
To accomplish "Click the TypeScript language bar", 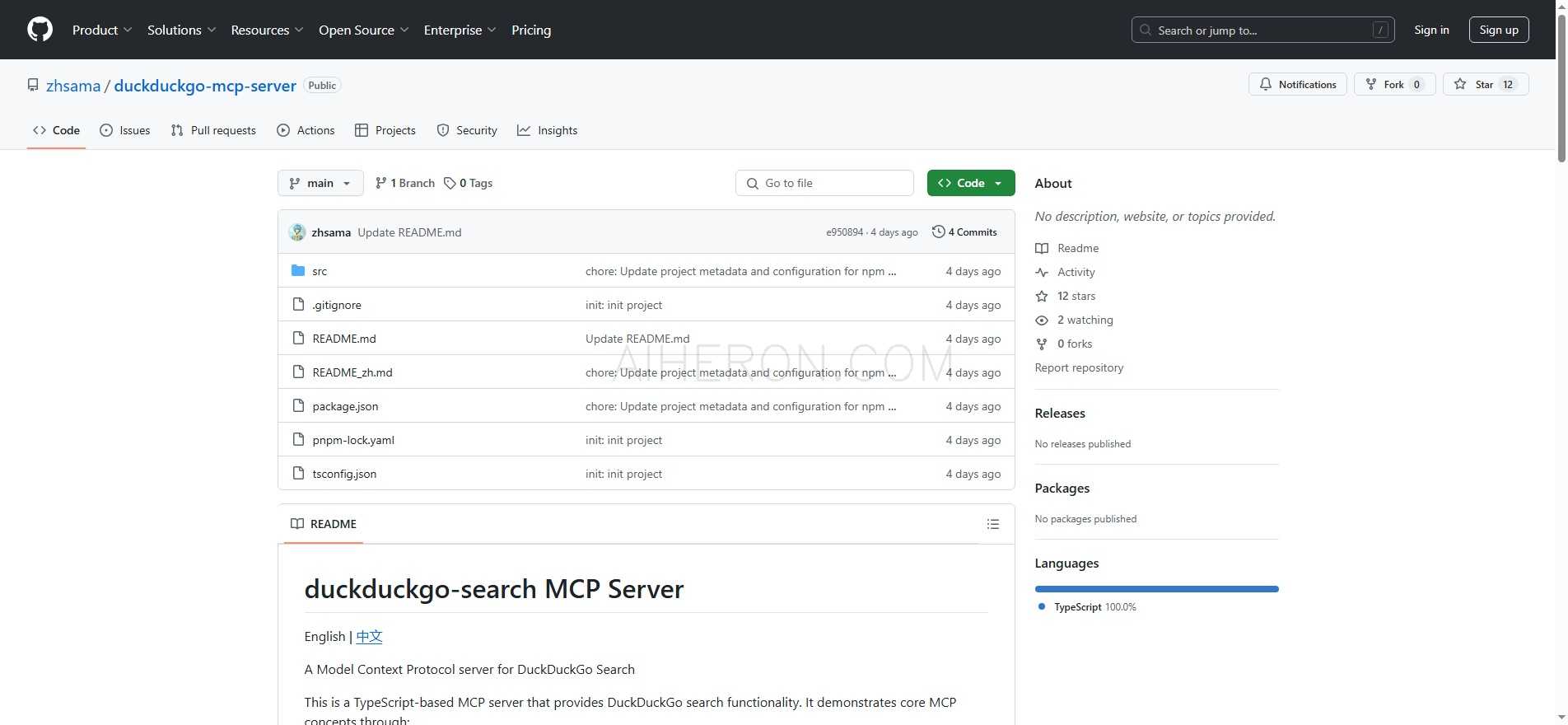I will (1156, 589).
